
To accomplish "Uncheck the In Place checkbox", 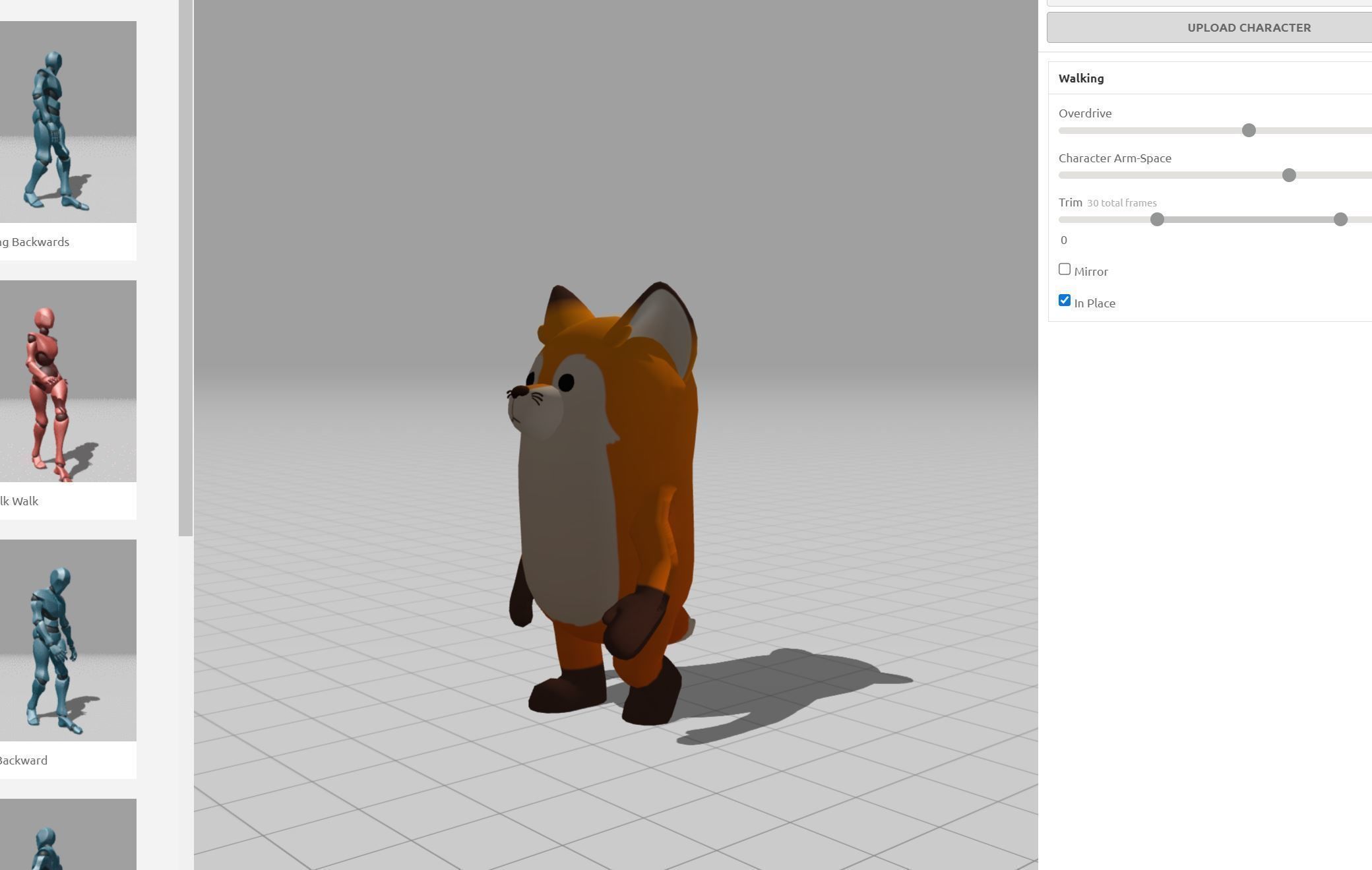I will pyautogui.click(x=1065, y=301).
